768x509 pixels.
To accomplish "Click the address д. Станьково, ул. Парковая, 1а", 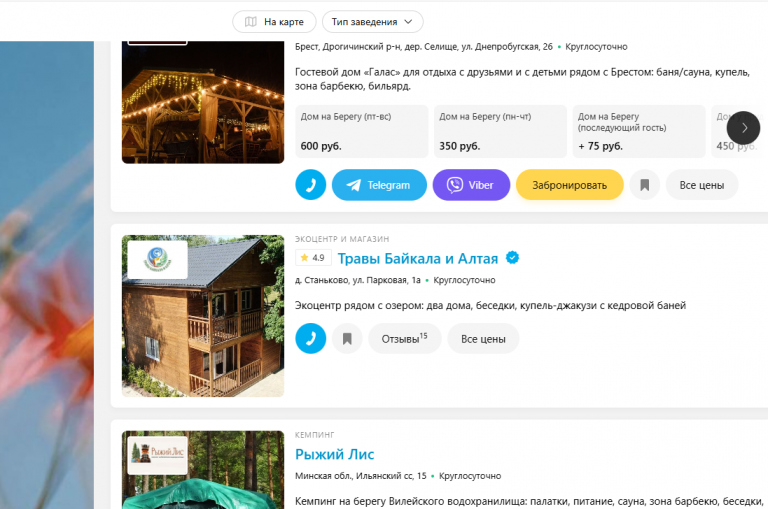I will click(x=358, y=280).
